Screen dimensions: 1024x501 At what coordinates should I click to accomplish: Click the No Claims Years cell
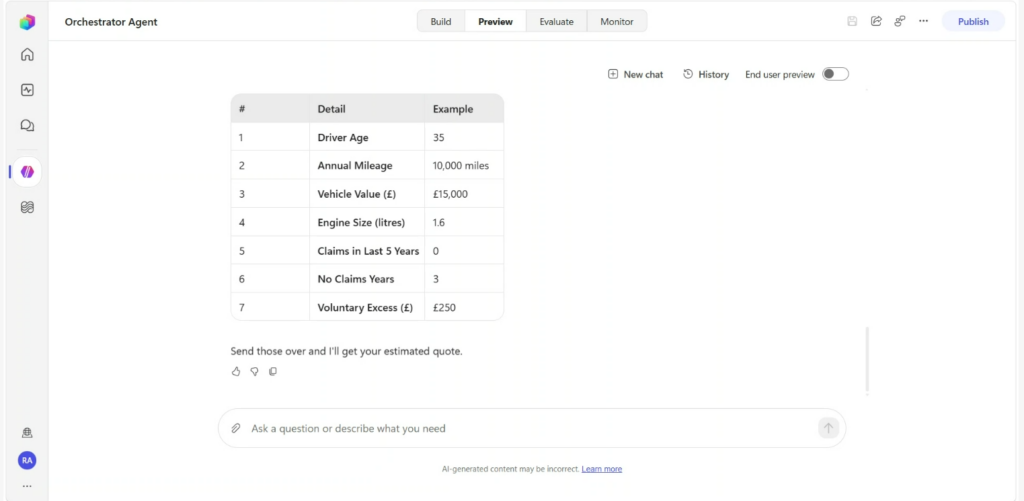coord(367,279)
